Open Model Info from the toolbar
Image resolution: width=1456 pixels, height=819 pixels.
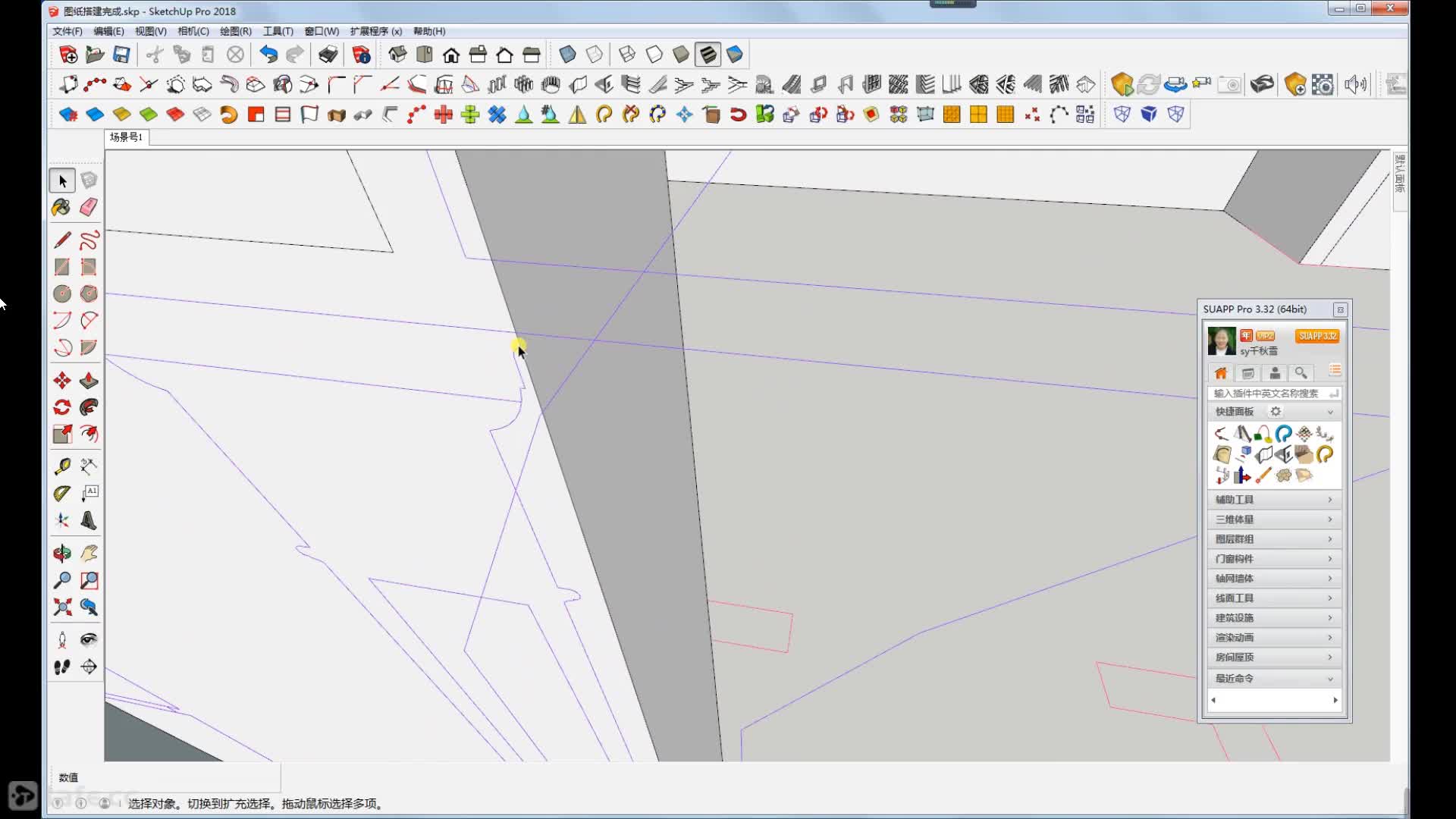pyautogui.click(x=361, y=55)
